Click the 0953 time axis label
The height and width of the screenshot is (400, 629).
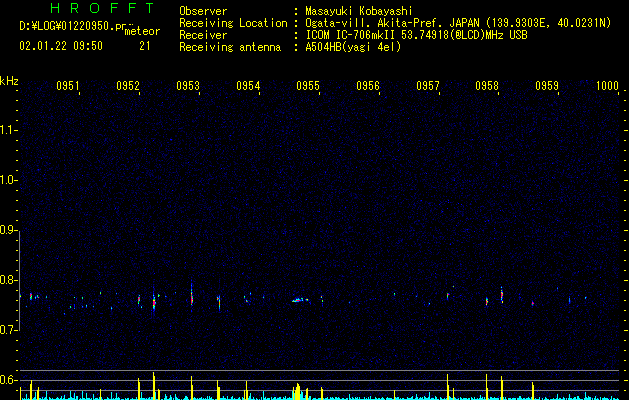(x=188, y=85)
